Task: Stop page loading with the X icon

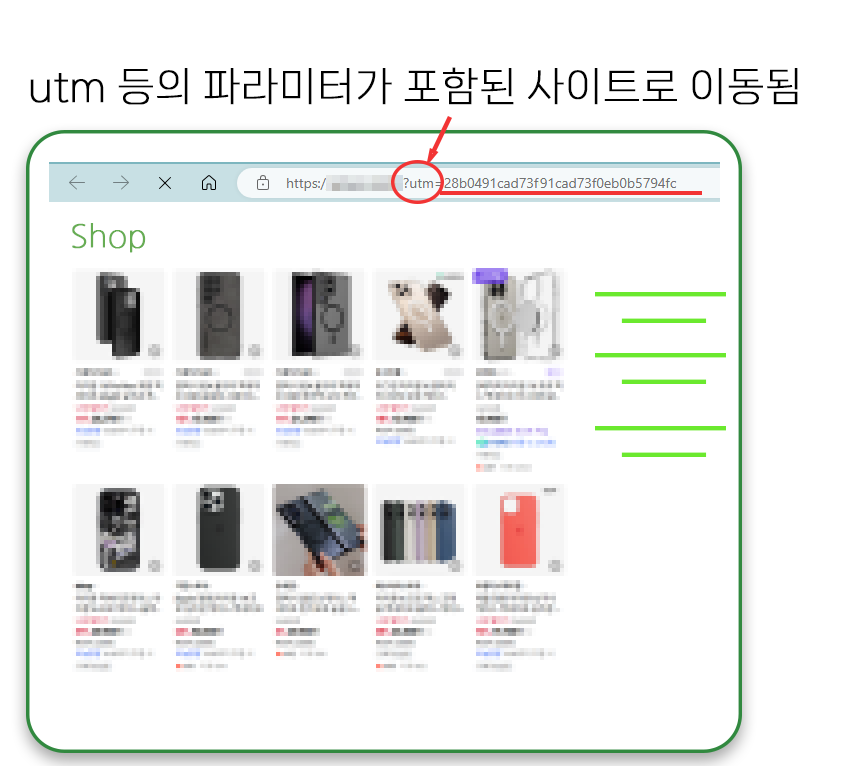Action: [x=165, y=183]
